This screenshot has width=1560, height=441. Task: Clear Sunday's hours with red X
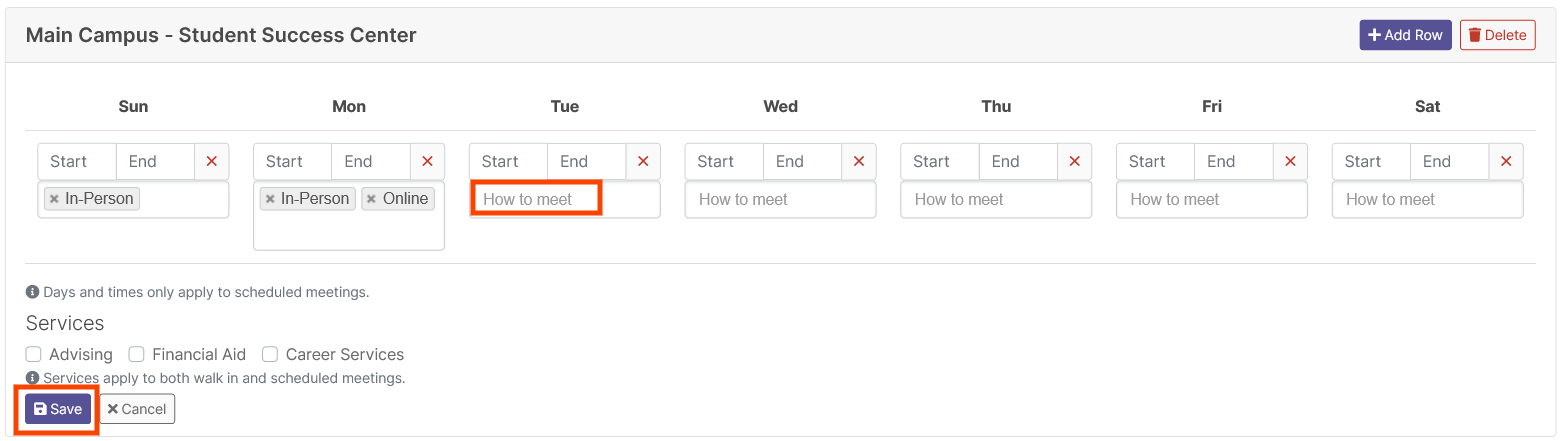coord(211,161)
